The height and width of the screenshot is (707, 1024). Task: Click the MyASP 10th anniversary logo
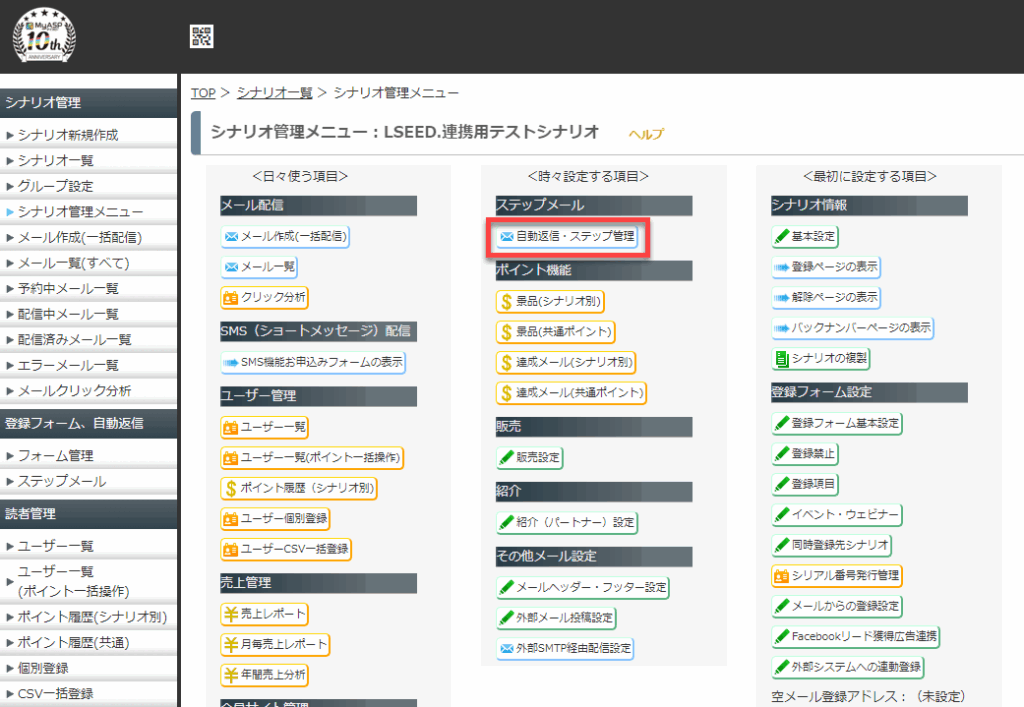pyautogui.click(x=44, y=36)
